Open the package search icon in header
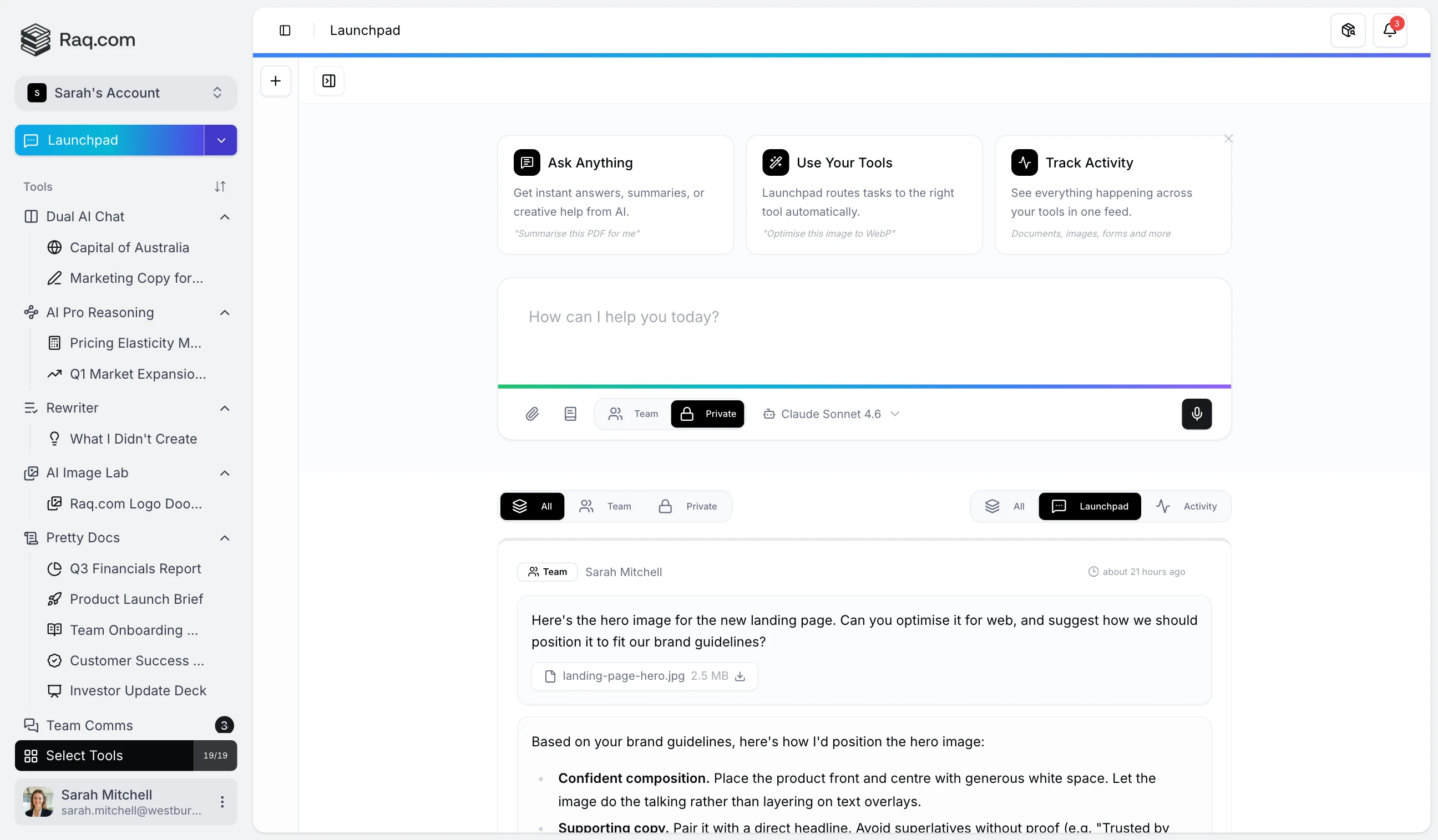Screen dimensions: 1438x840 pos(1347,30)
